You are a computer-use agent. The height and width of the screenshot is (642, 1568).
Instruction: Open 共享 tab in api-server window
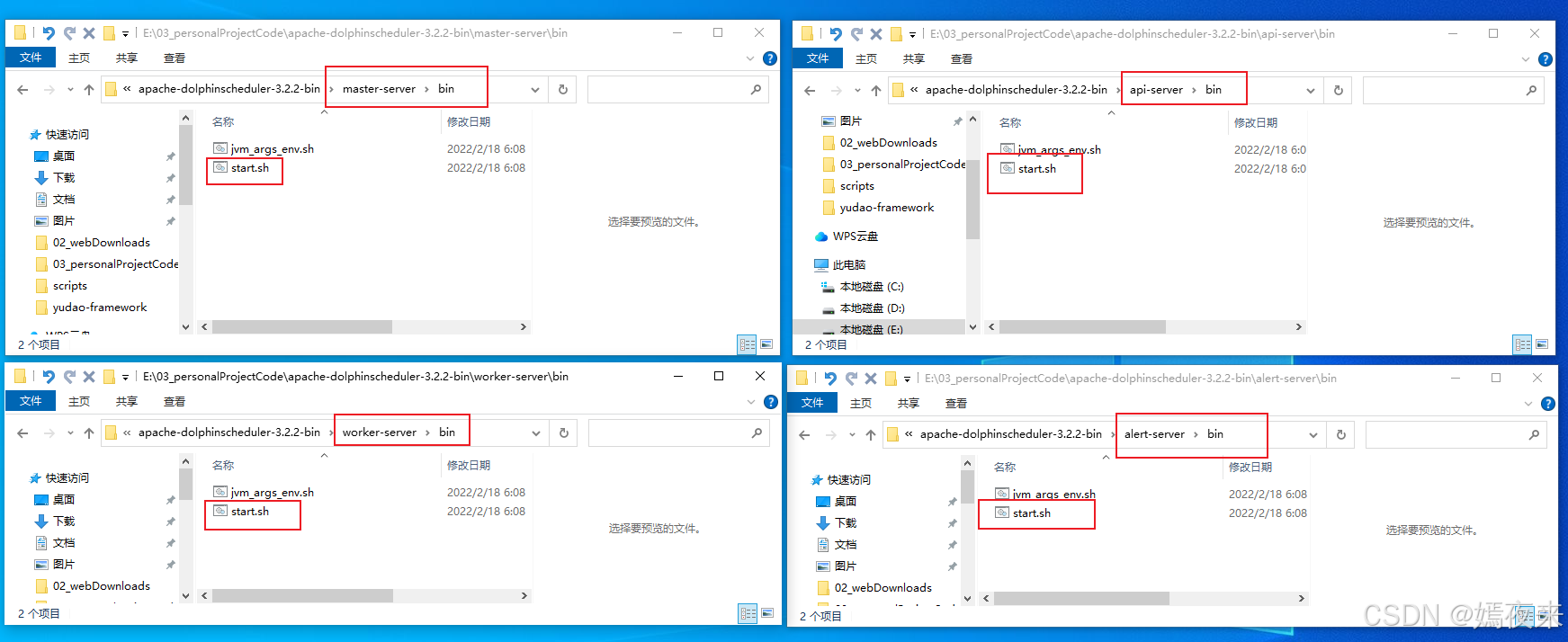pos(914,58)
